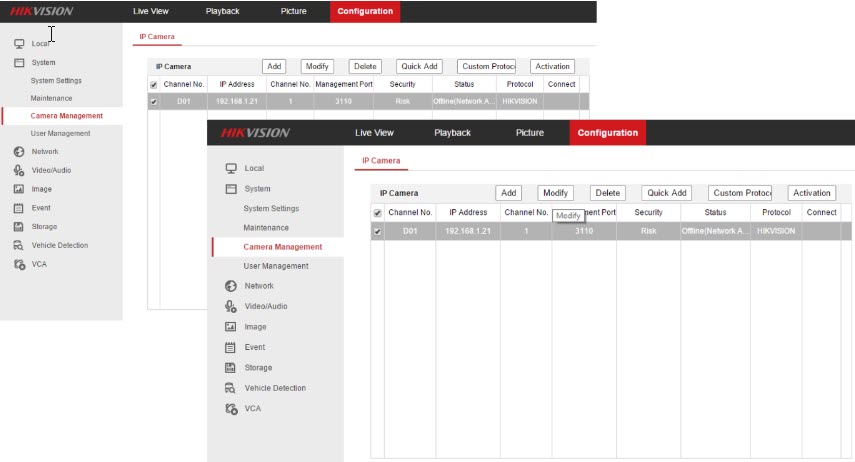Click the Image icon in the front window sidebar
Viewport: 855px width, 462px height.
point(230,327)
